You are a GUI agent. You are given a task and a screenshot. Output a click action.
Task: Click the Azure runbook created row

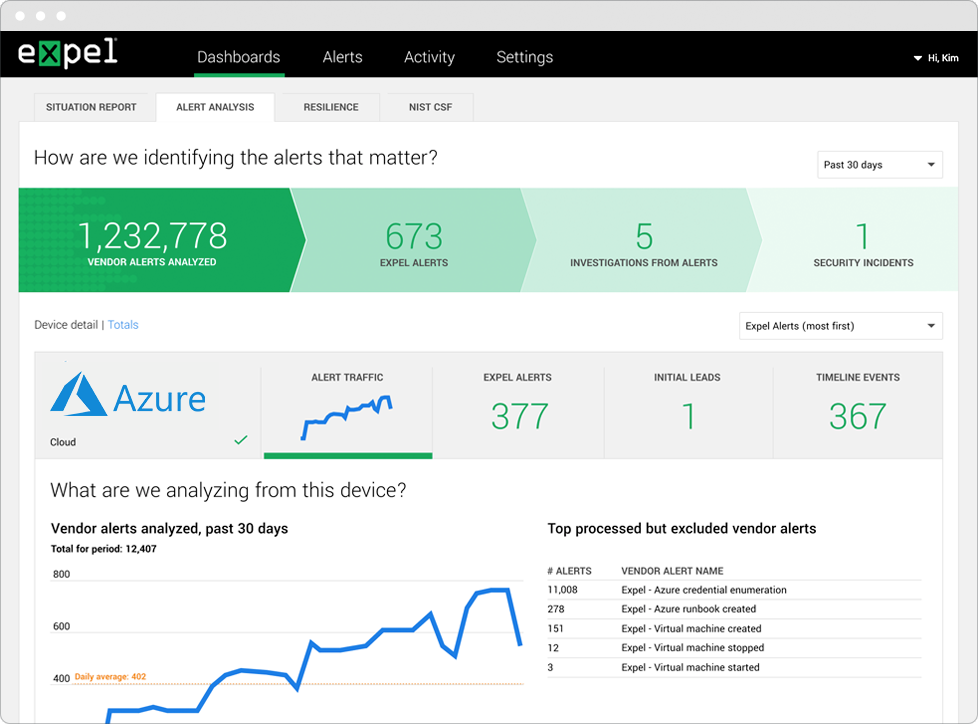(x=734, y=609)
